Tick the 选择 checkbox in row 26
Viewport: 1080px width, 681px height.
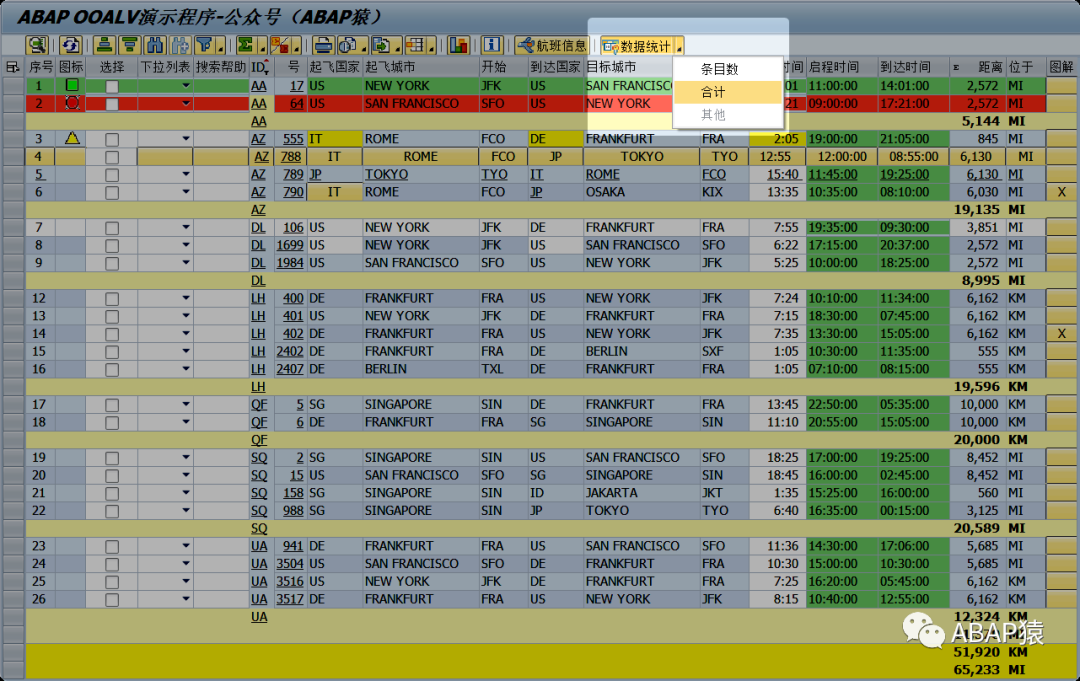point(112,600)
